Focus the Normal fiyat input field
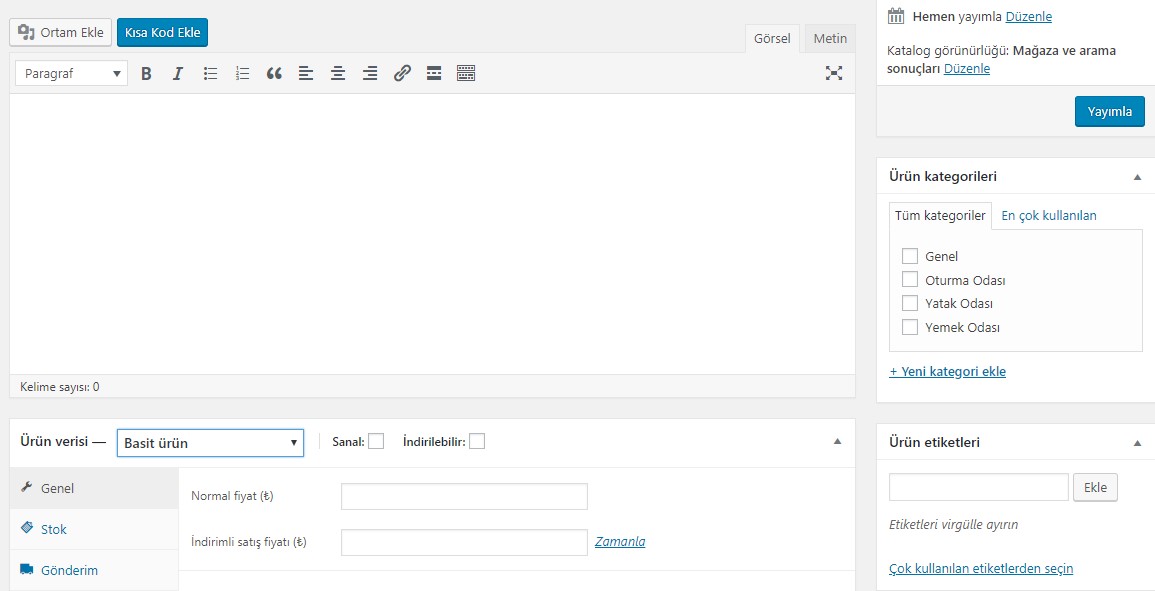Image resolution: width=1155 pixels, height=591 pixels. pos(464,497)
